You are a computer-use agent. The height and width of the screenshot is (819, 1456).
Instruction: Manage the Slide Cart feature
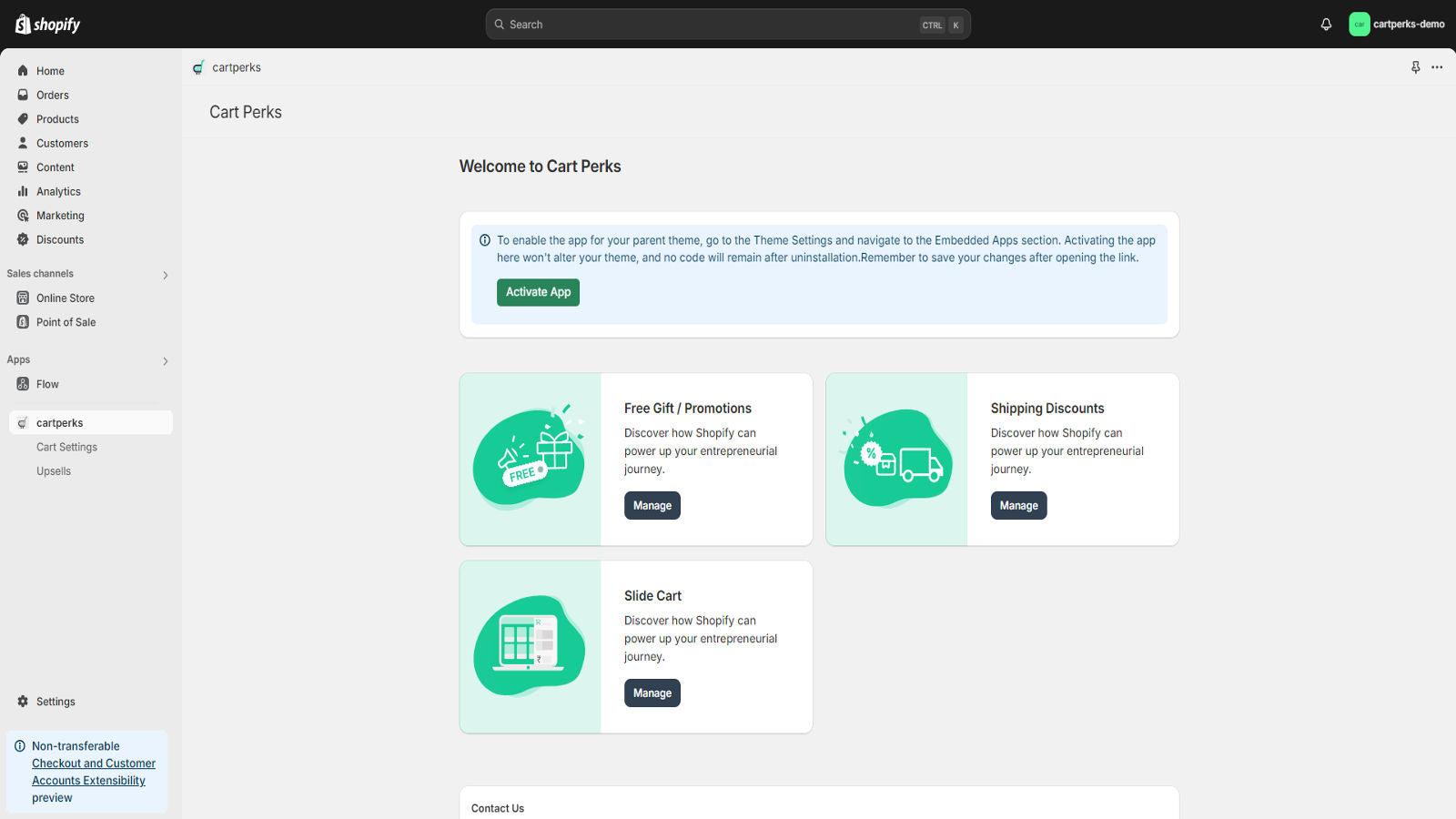[652, 693]
